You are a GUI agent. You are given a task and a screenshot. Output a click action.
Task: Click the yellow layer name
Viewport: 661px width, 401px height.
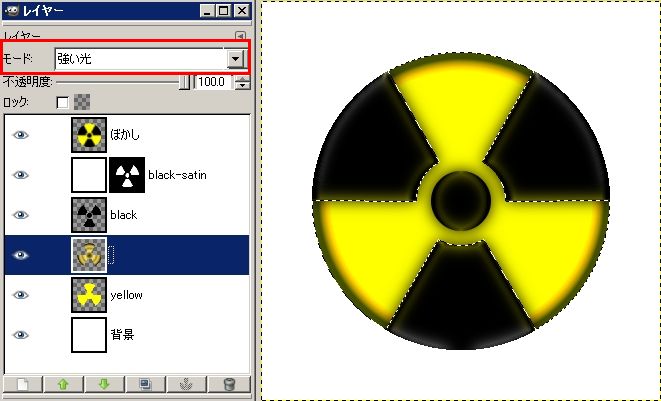(126, 295)
